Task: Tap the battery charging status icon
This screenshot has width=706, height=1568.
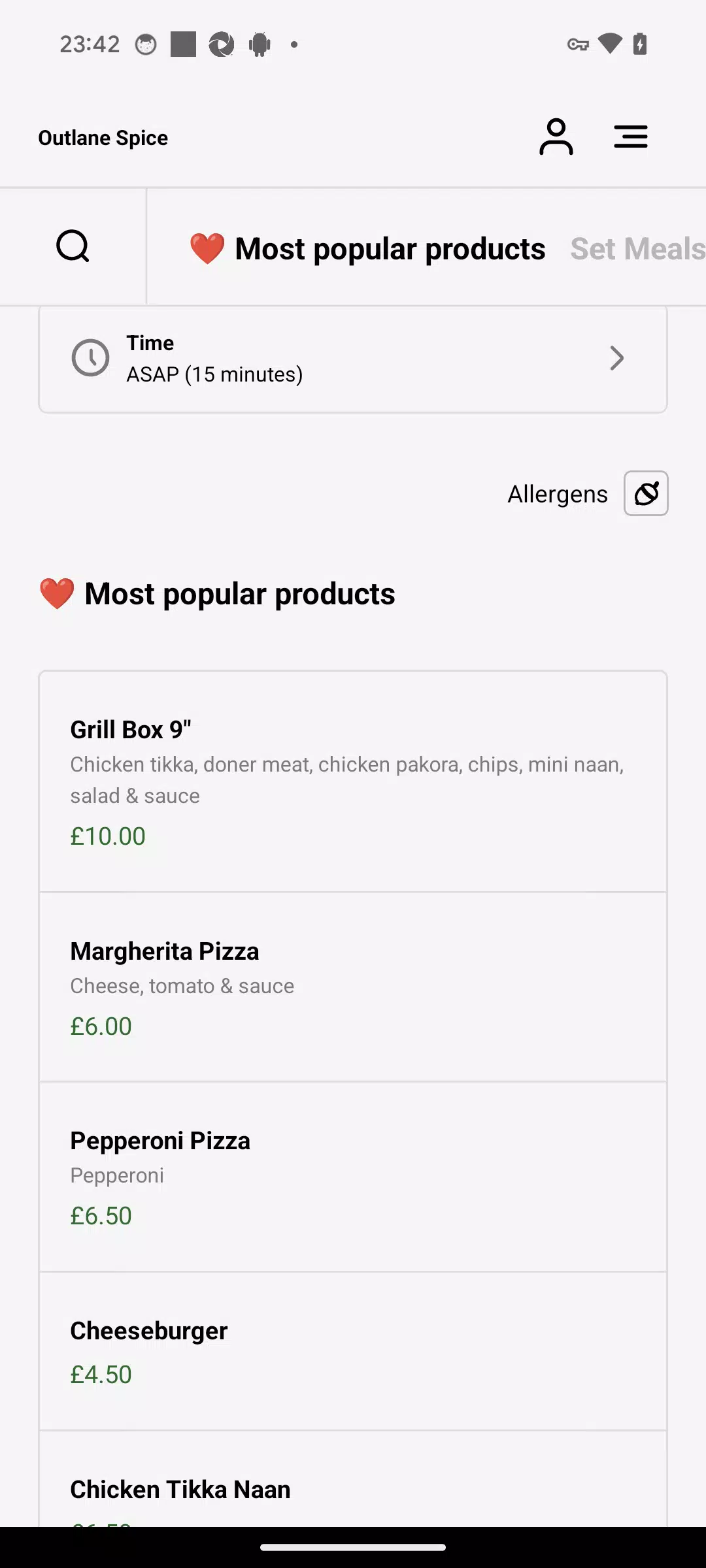Action: pos(641,44)
